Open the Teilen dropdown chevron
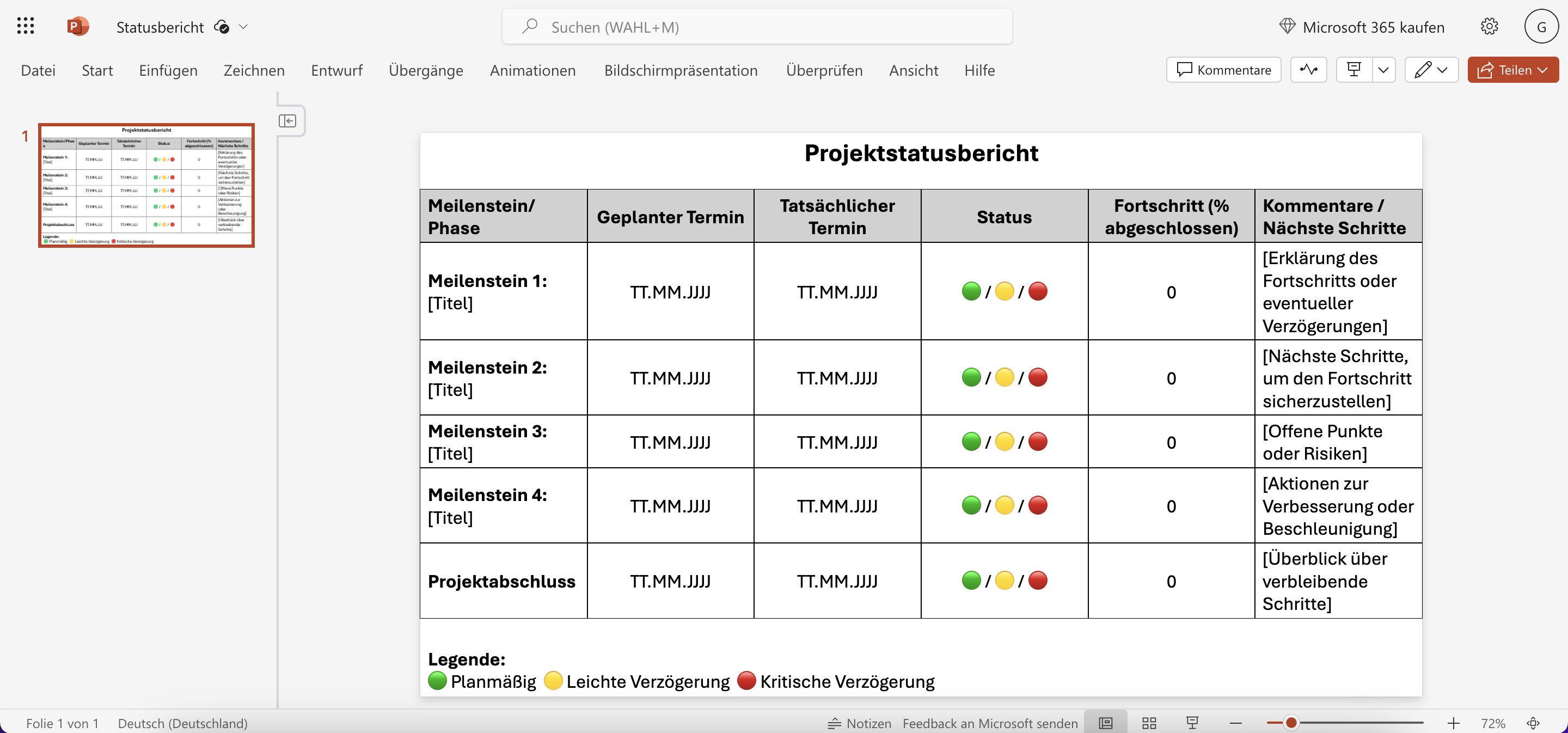Image resolution: width=1568 pixels, height=733 pixels. pos(1543,69)
